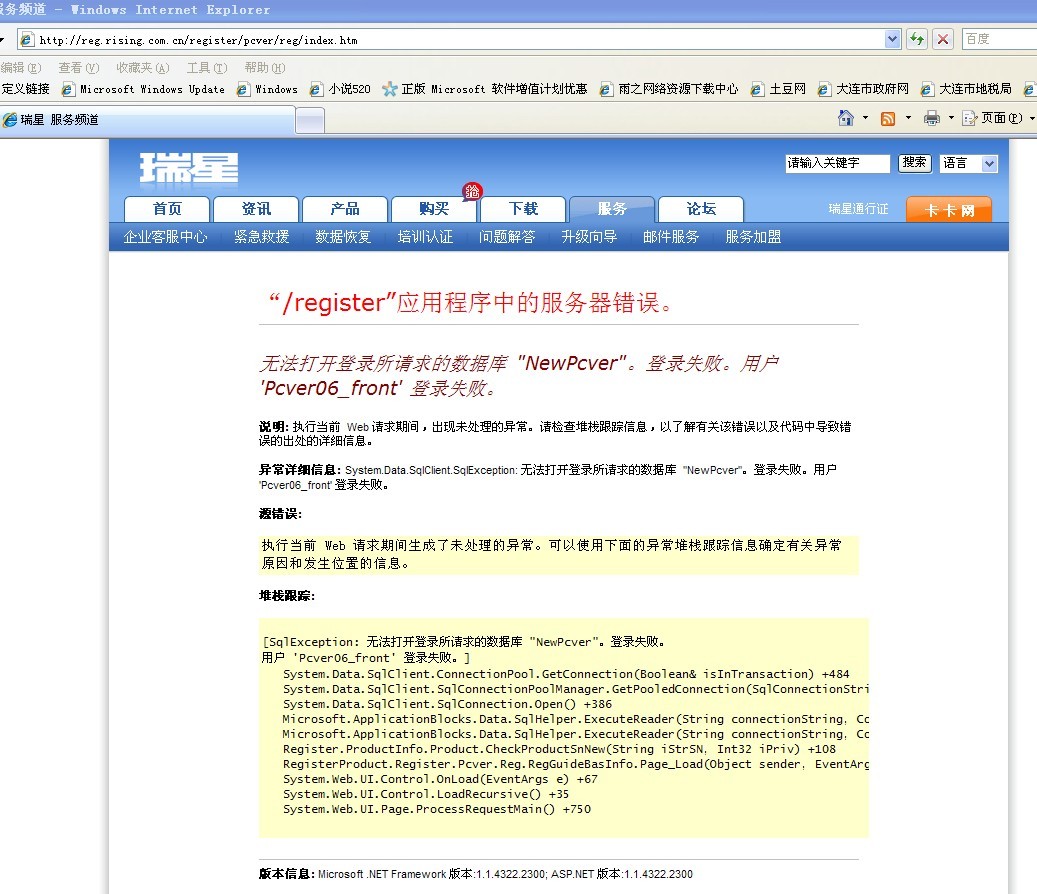The height and width of the screenshot is (894, 1037).
Task: Go to the 购买 navigation tab
Action: coord(434,209)
